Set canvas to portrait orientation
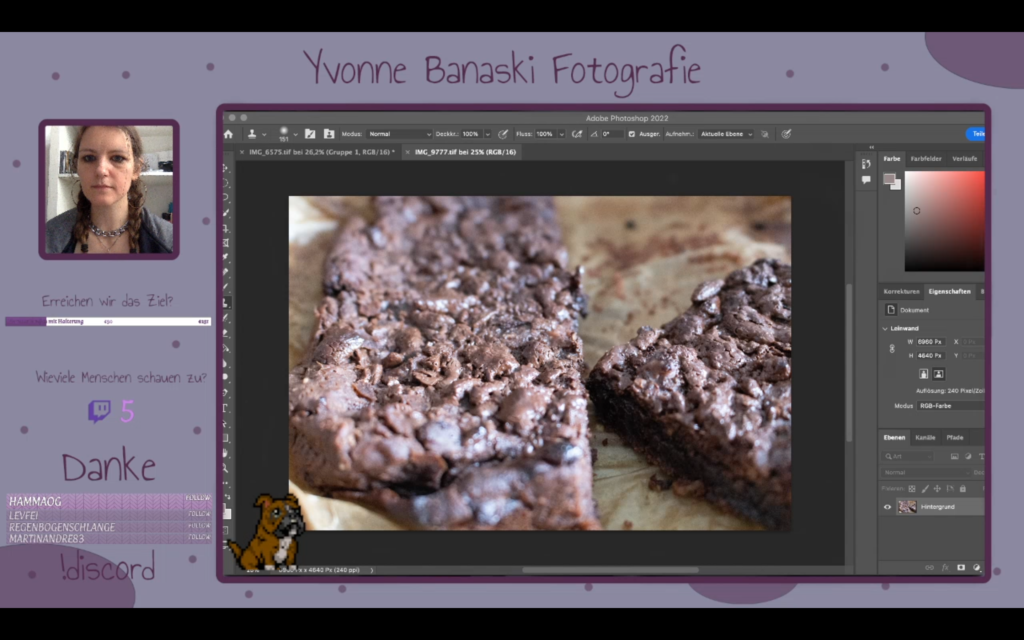Image resolution: width=1024 pixels, height=640 pixels. (x=923, y=374)
